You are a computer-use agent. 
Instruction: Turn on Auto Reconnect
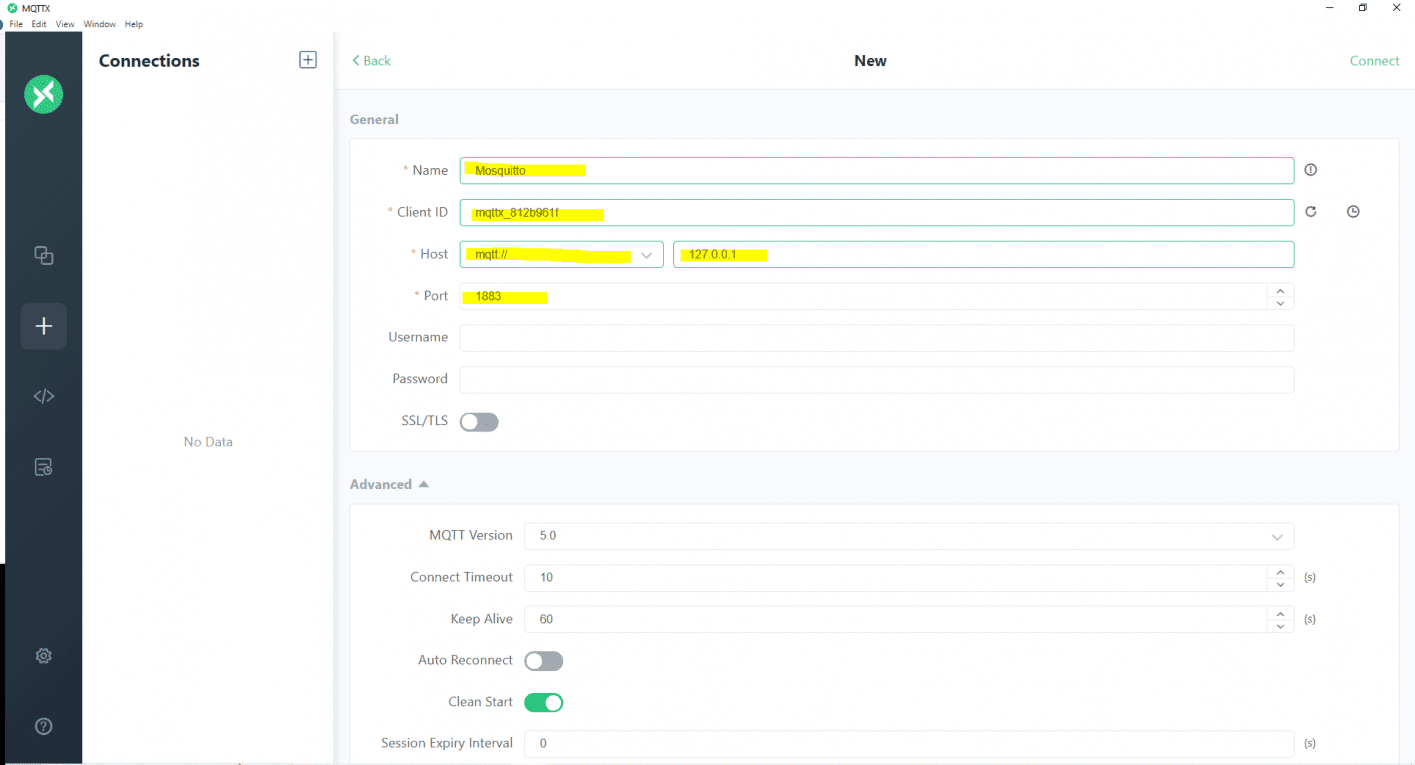pos(544,661)
